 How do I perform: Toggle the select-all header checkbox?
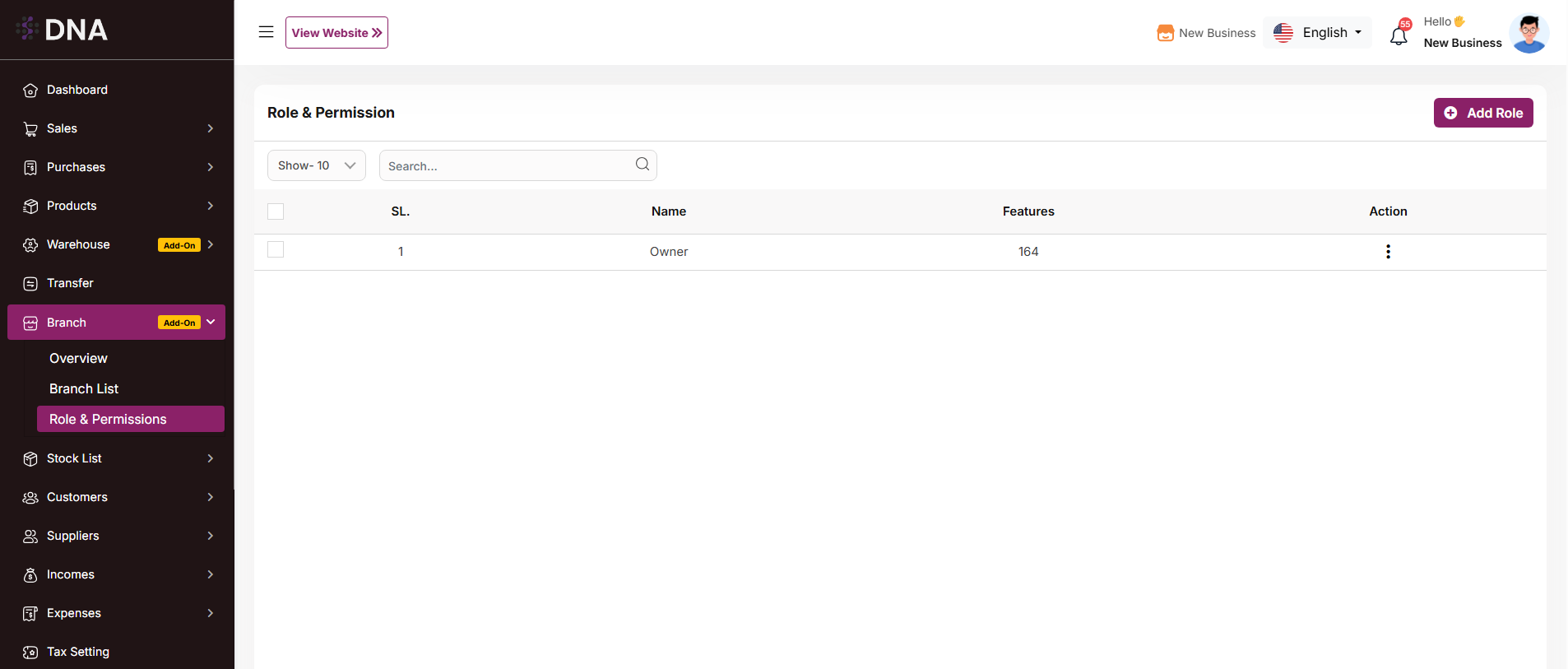(x=276, y=211)
